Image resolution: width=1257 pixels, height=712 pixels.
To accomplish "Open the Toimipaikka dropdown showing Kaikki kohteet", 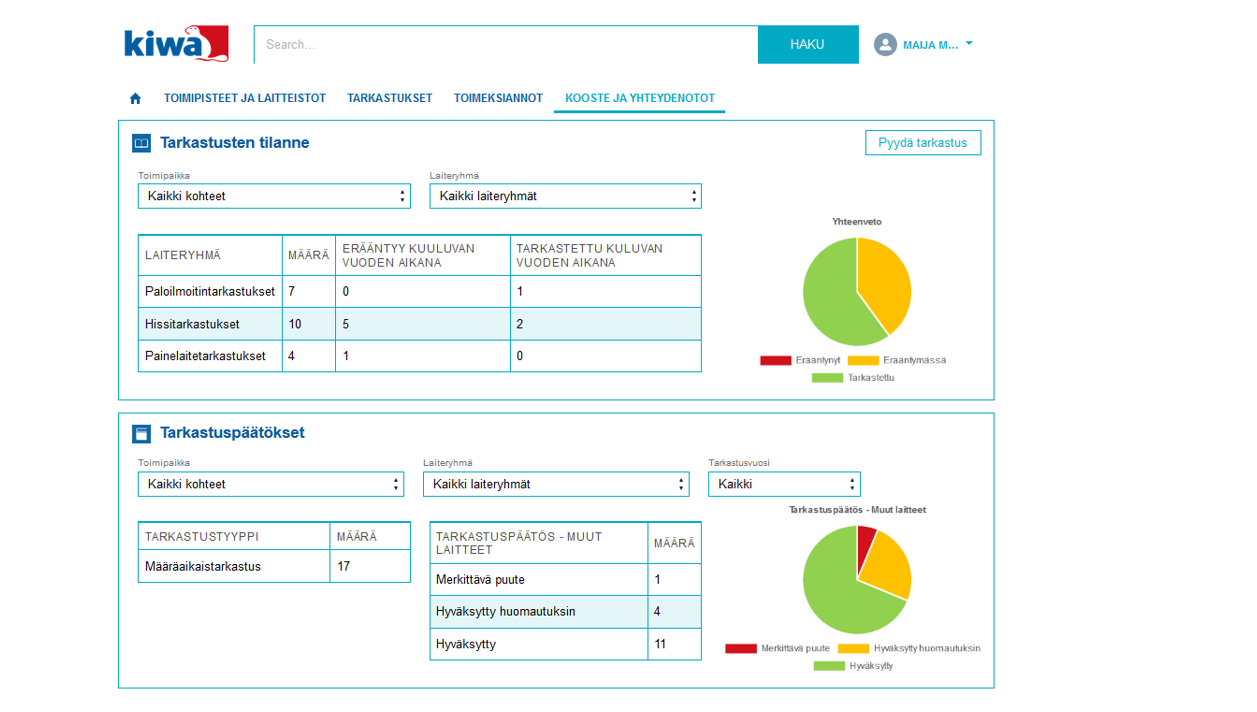I will tap(273, 196).
